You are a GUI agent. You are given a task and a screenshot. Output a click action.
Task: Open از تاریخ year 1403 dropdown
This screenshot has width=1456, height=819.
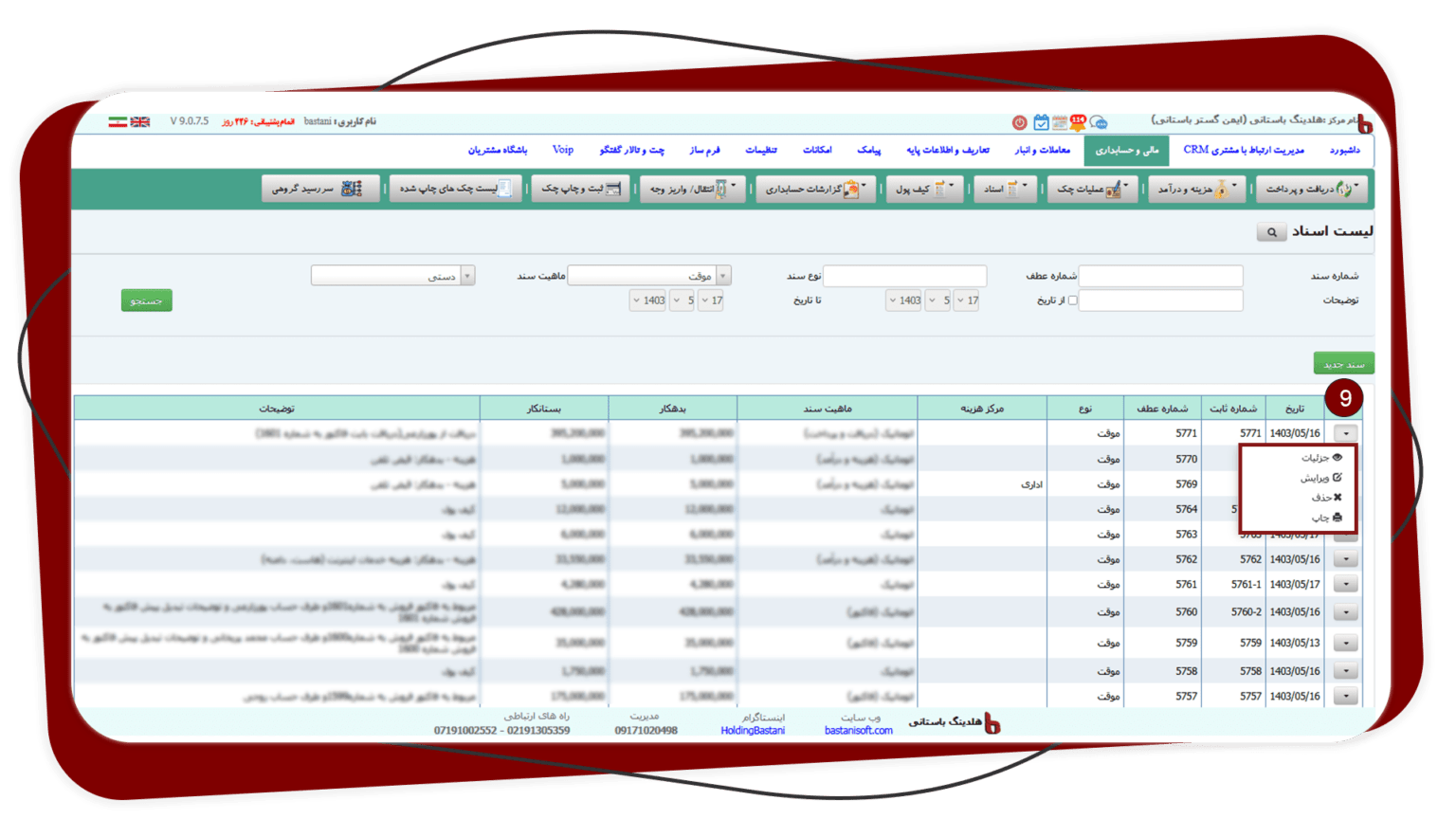coord(904,300)
